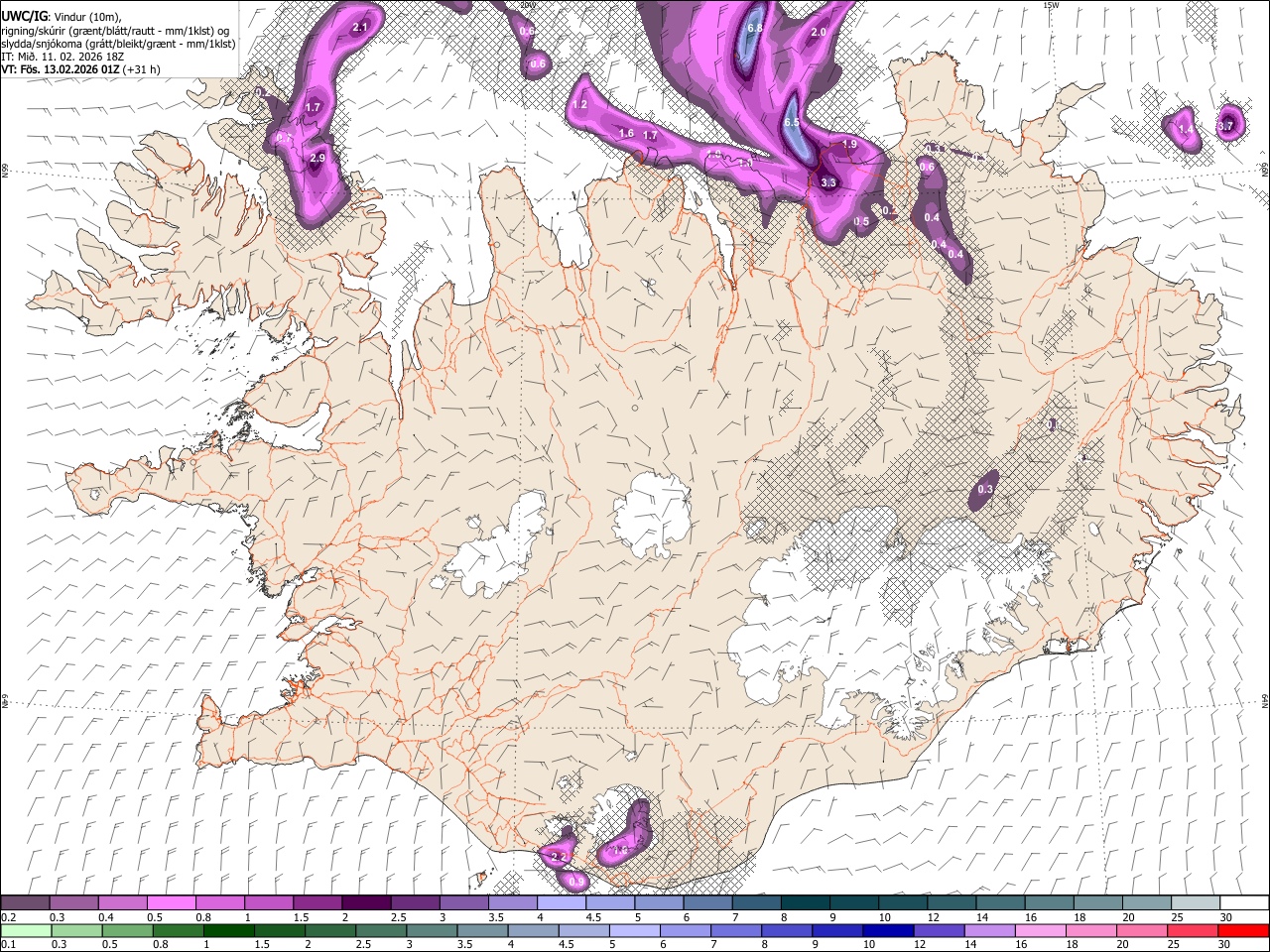The height and width of the screenshot is (952, 1270).
Task: Click the 6.5 value in the blue core
Action: [792, 122]
